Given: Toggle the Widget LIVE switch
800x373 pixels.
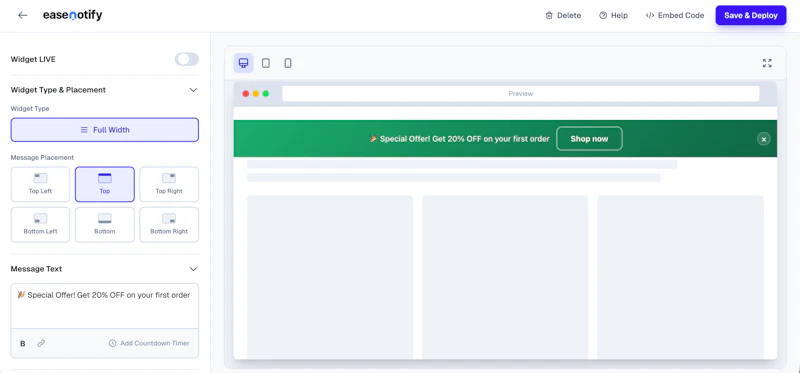Looking at the screenshot, I should 186,59.
